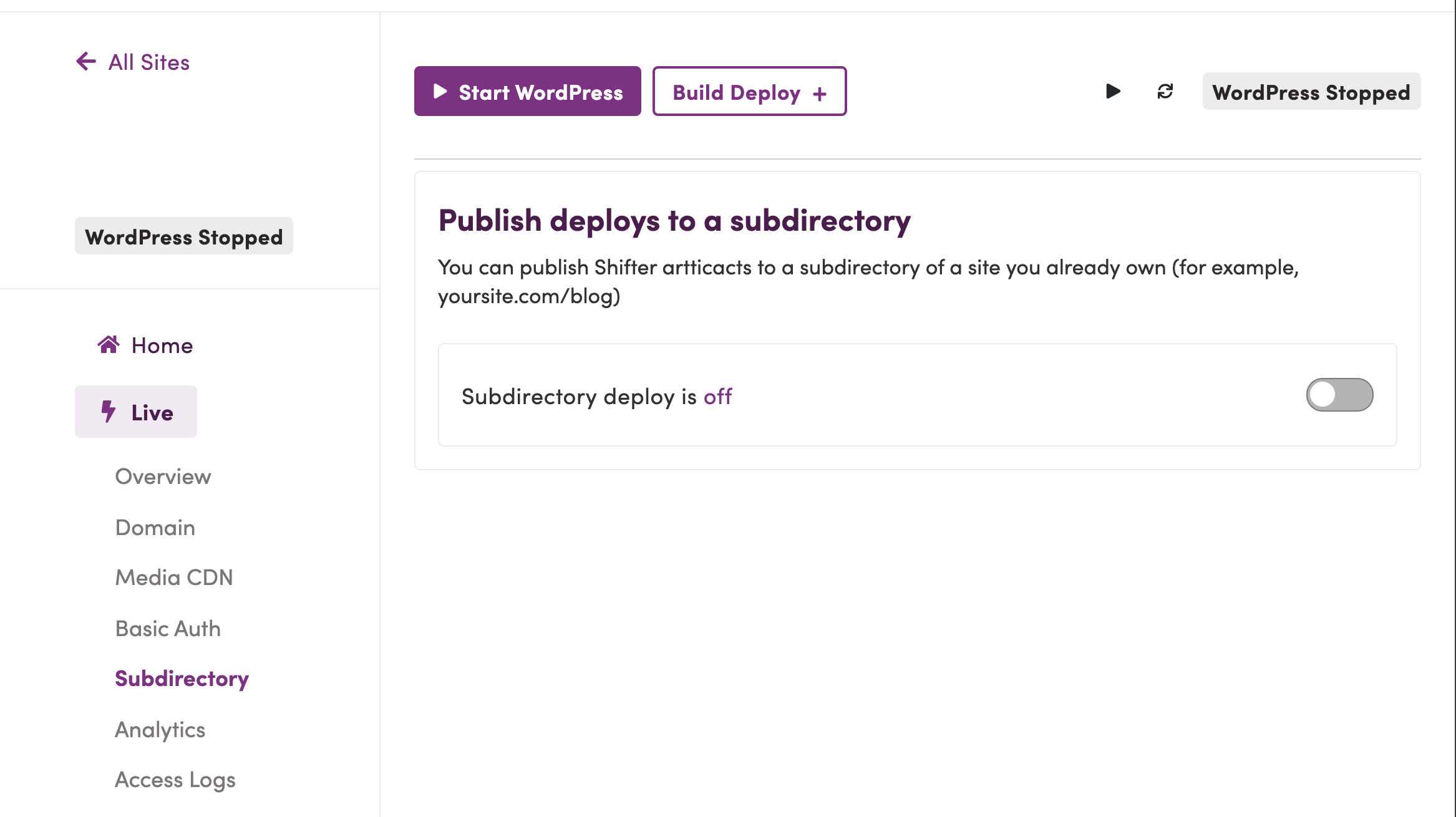Open the Analytics page
Viewport: 1456px width, 817px height.
point(160,730)
